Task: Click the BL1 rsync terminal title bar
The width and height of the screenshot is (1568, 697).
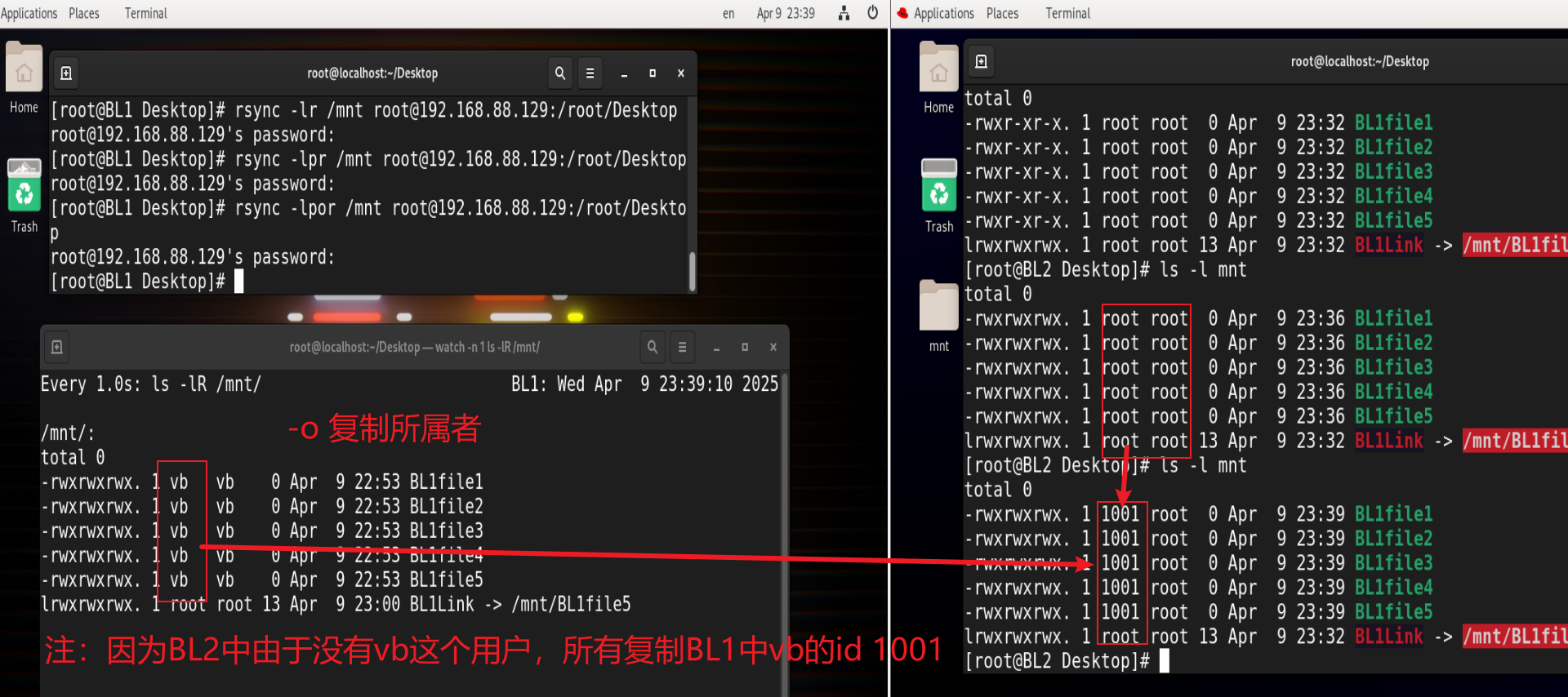Action: click(x=372, y=73)
